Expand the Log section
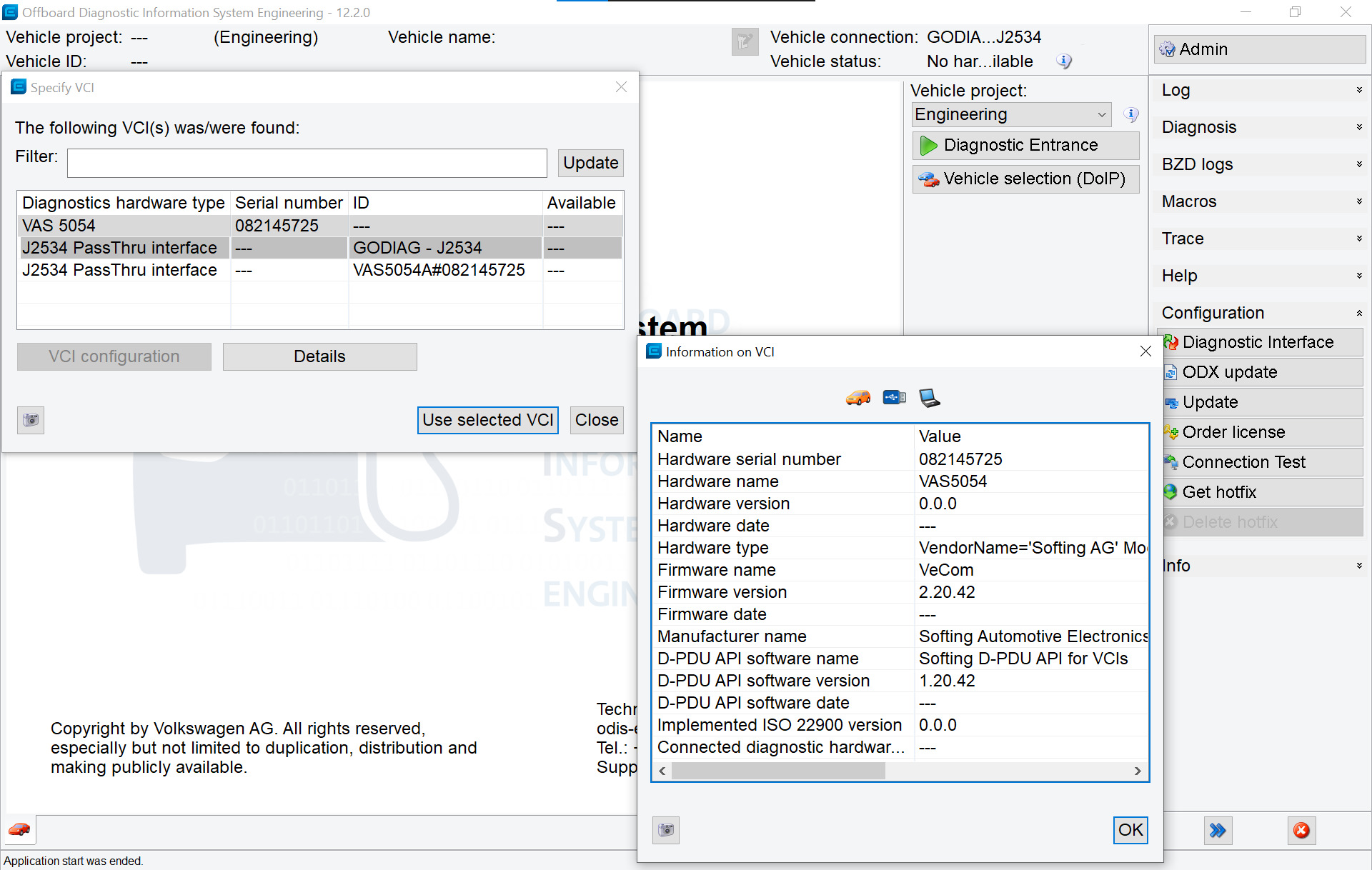This screenshot has width=1372, height=870. pyautogui.click(x=1261, y=90)
